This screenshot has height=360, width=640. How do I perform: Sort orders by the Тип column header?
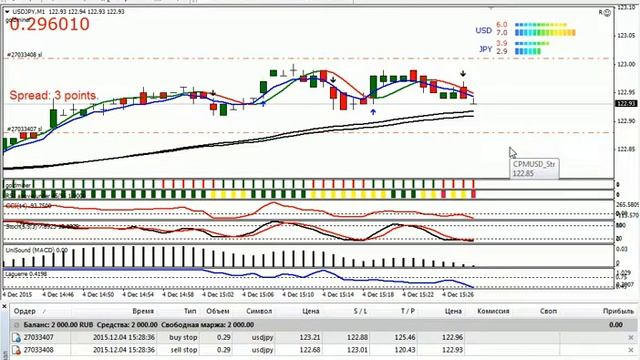click(190, 311)
